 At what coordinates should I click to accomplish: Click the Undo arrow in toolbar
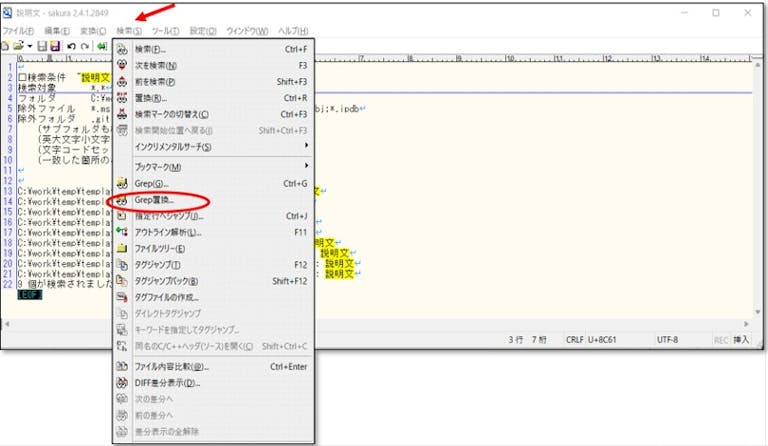click(72, 47)
